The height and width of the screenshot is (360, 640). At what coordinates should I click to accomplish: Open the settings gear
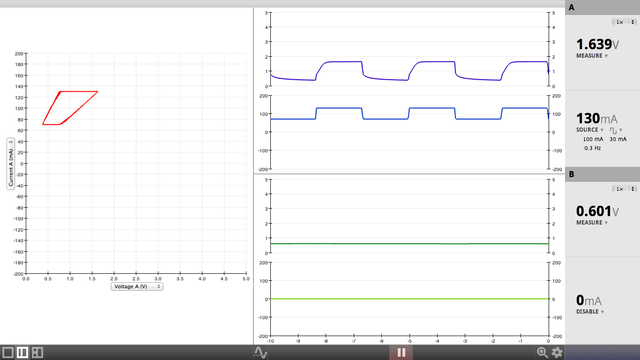coord(557,352)
